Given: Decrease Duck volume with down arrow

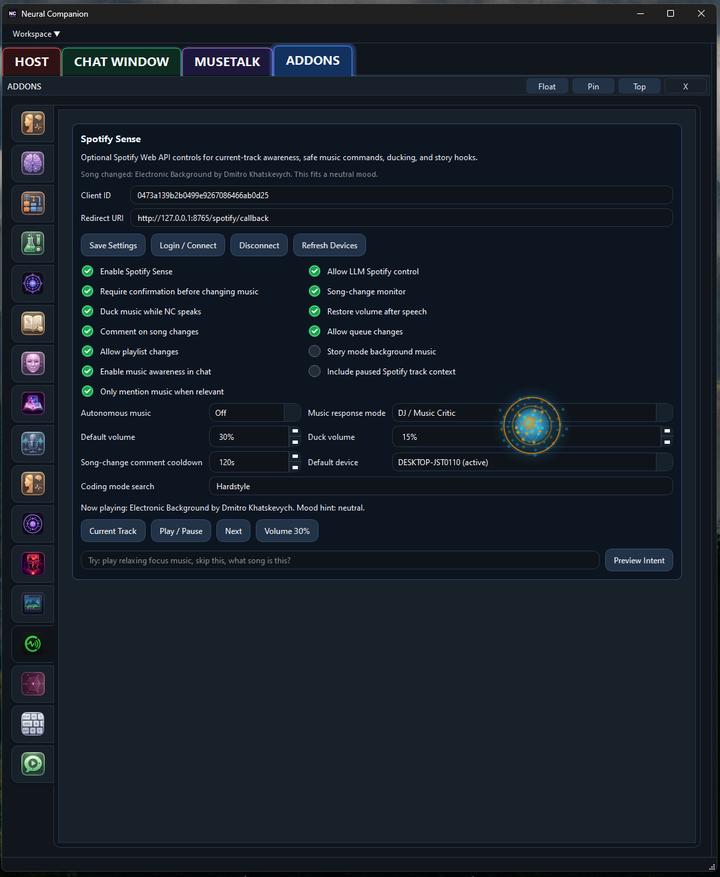Looking at the screenshot, I should 667,442.
